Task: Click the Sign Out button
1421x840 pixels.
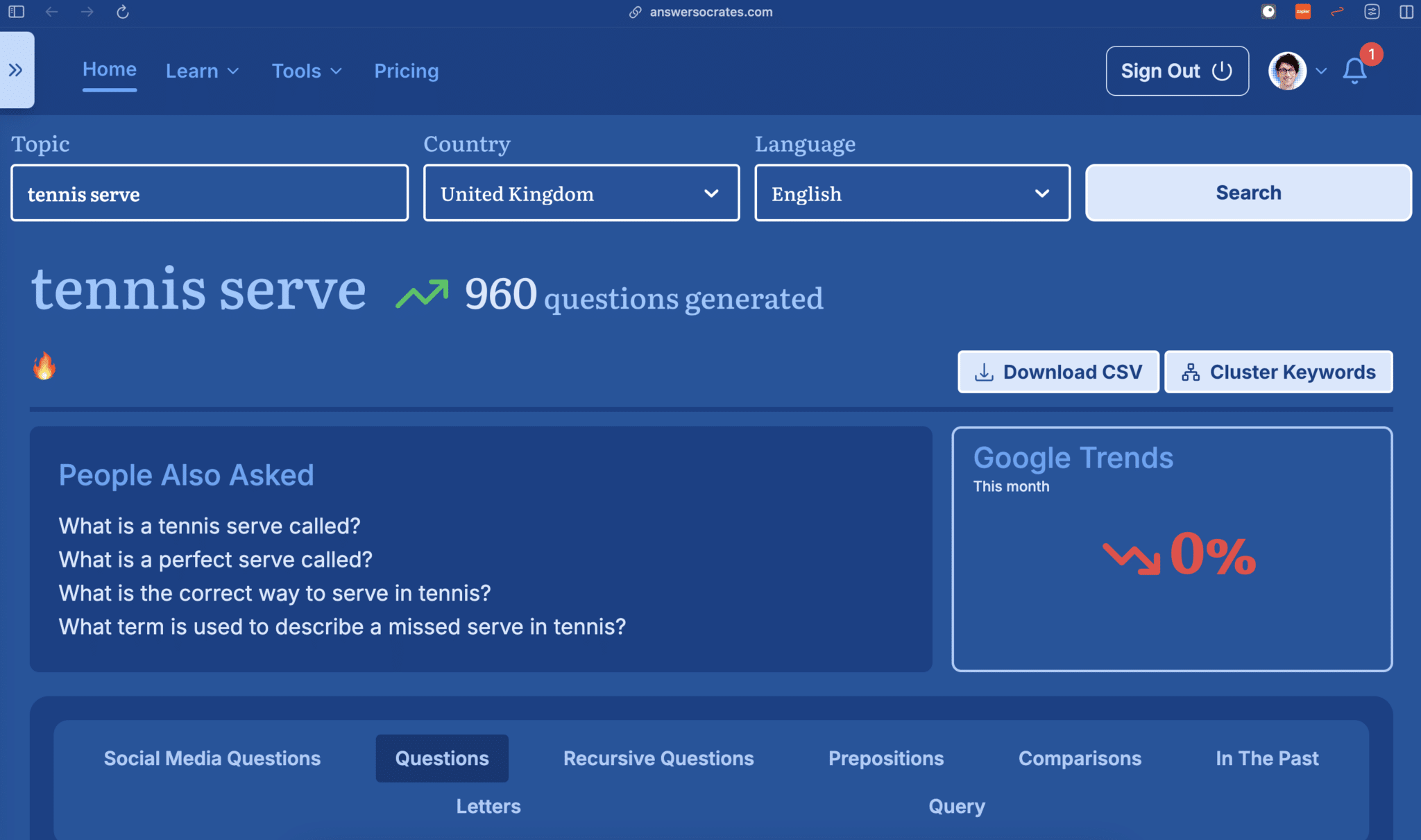Action: tap(1177, 71)
